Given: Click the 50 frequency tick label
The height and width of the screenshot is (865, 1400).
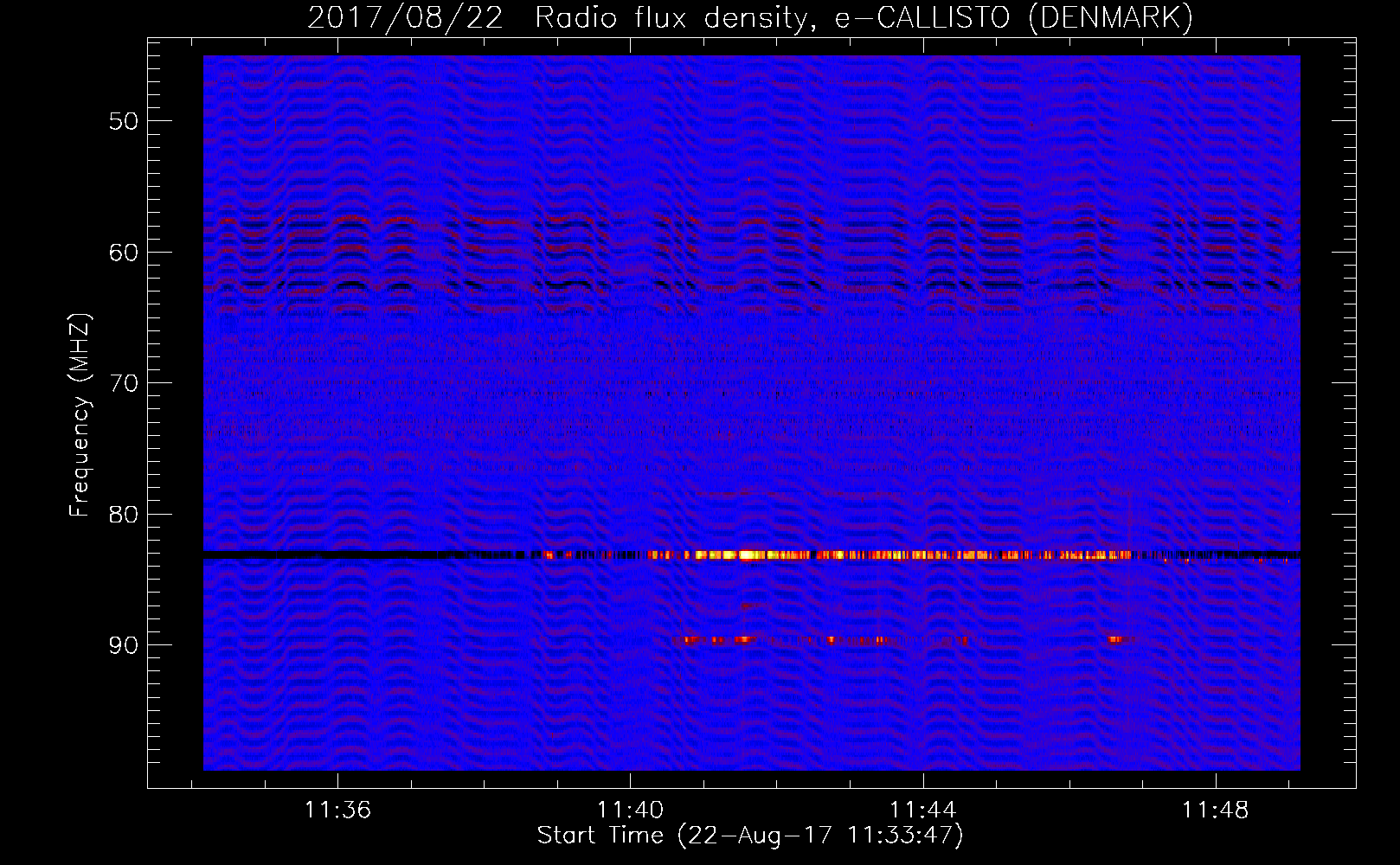Looking at the screenshot, I should pos(123,120).
